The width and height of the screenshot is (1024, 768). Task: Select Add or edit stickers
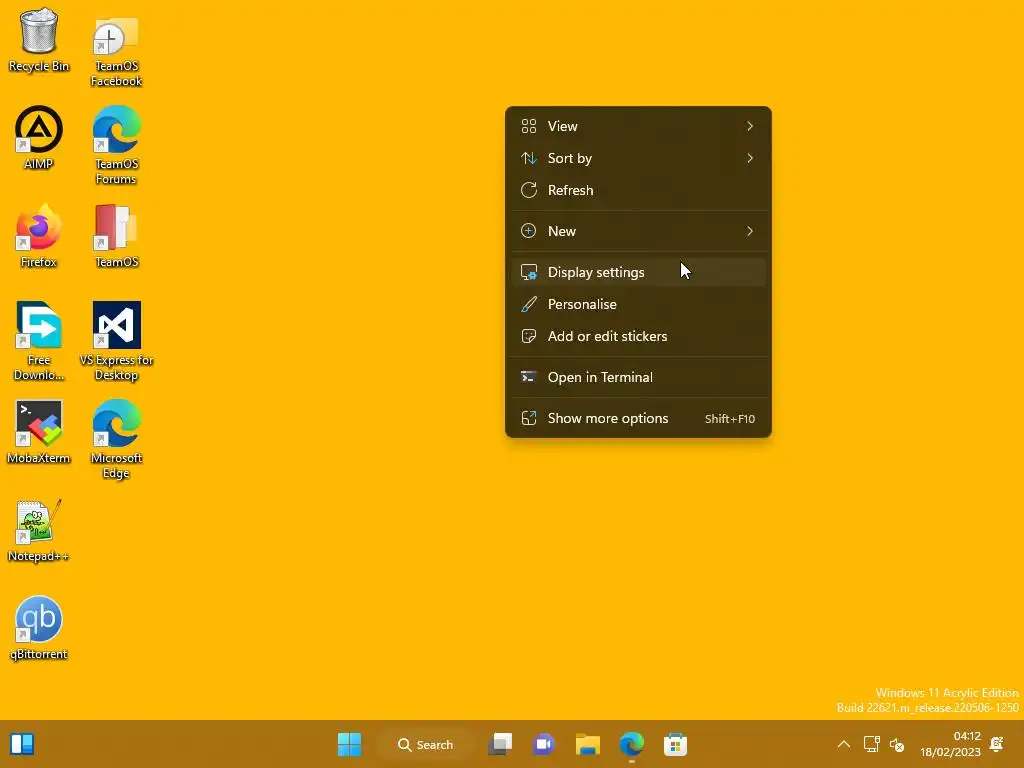point(638,336)
